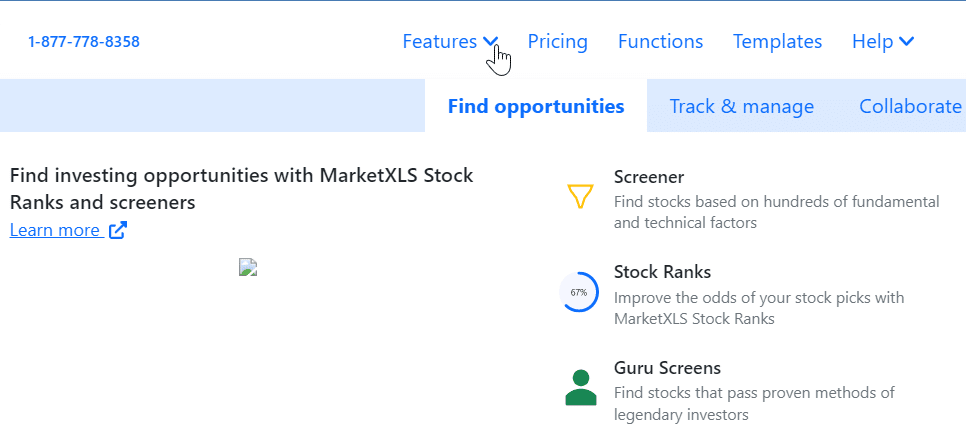Screen dimensions: 966x434
Task: Expand the Help dropdown chevron
Action: (906, 41)
